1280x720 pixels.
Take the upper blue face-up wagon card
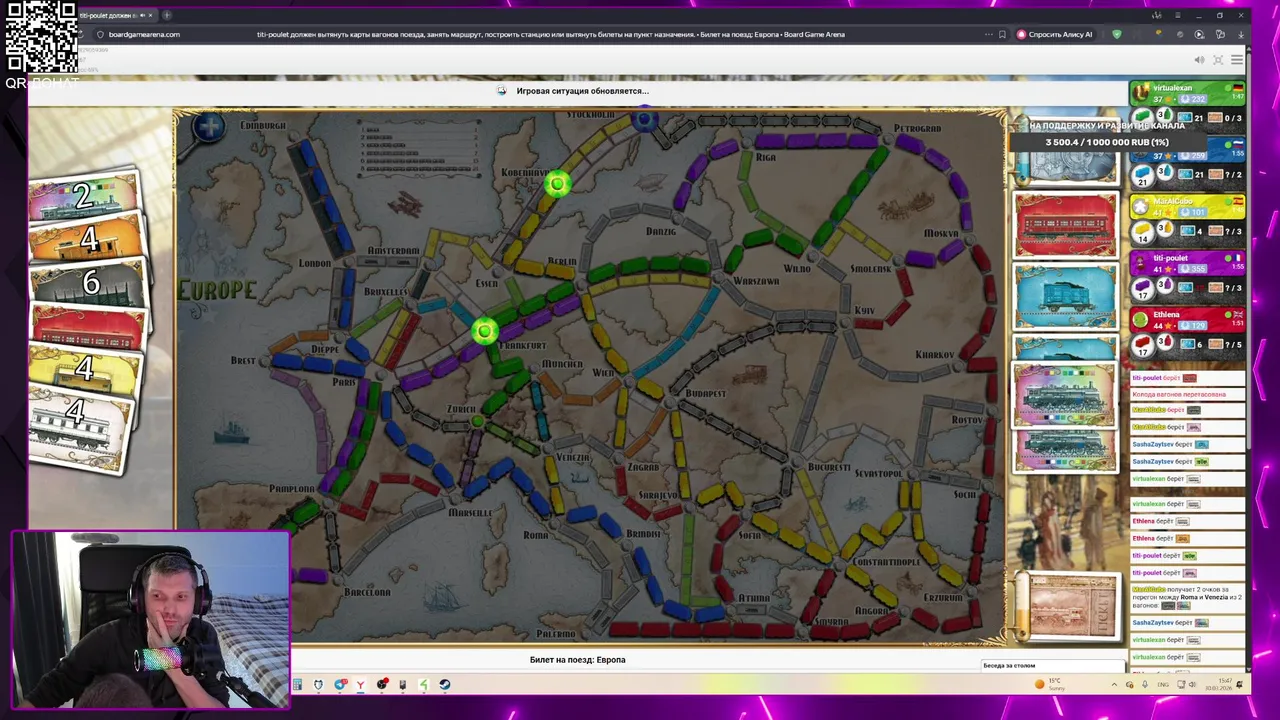click(1065, 296)
